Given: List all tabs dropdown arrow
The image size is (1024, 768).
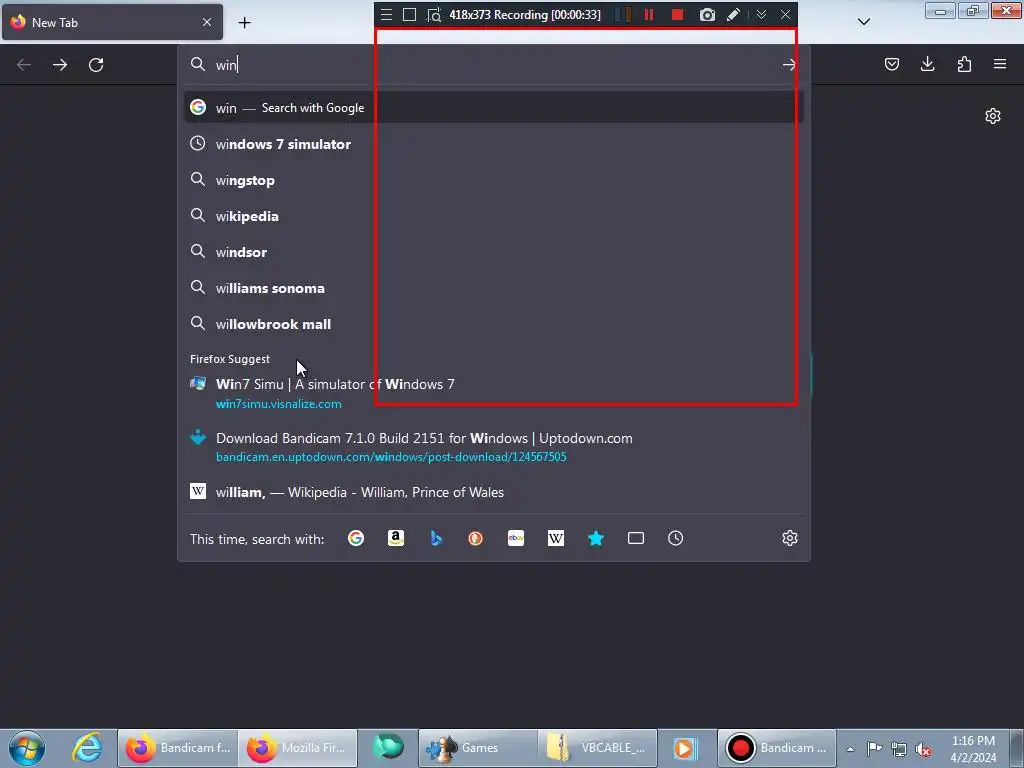Looking at the screenshot, I should tap(863, 22).
